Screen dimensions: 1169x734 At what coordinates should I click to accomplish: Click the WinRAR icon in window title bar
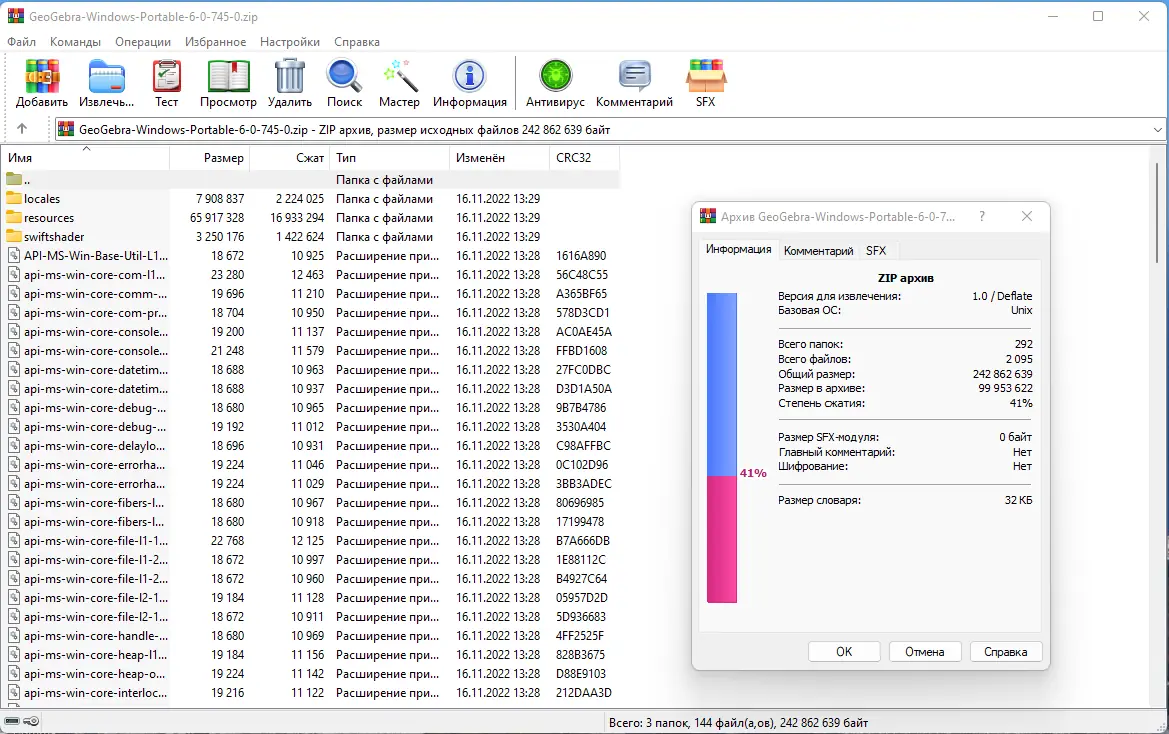point(15,16)
